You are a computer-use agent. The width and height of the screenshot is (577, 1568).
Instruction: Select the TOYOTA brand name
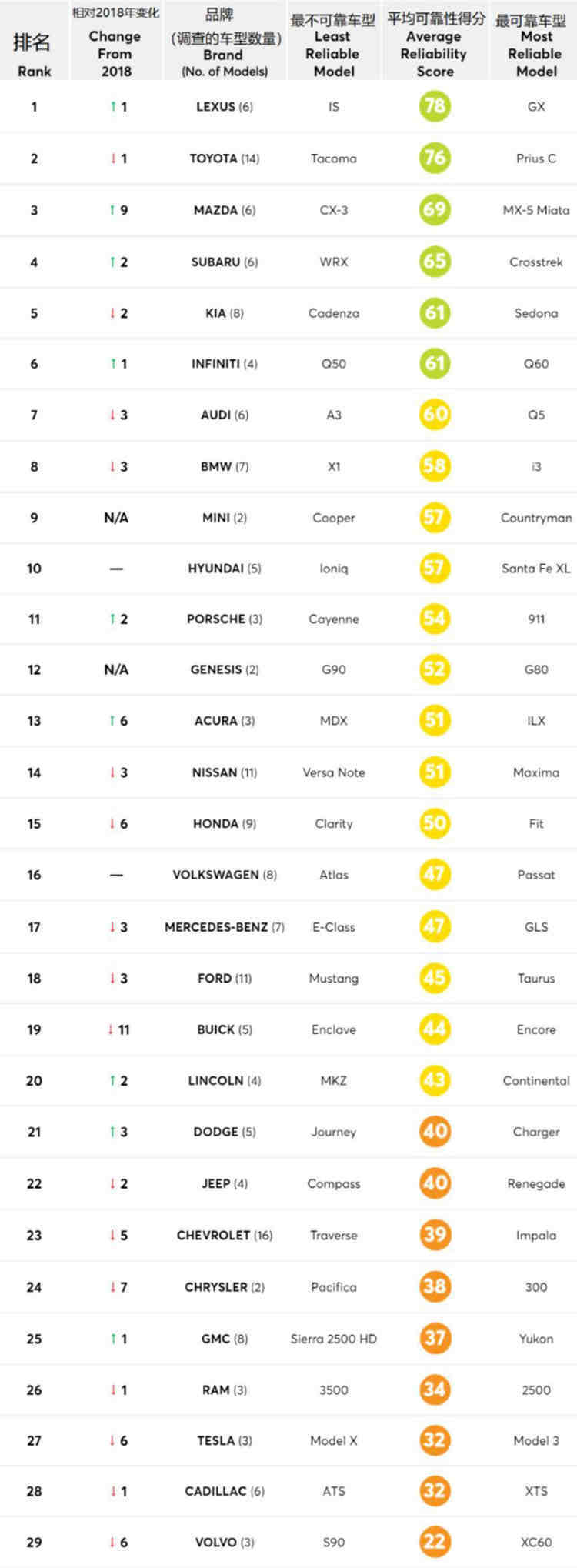coord(213,158)
